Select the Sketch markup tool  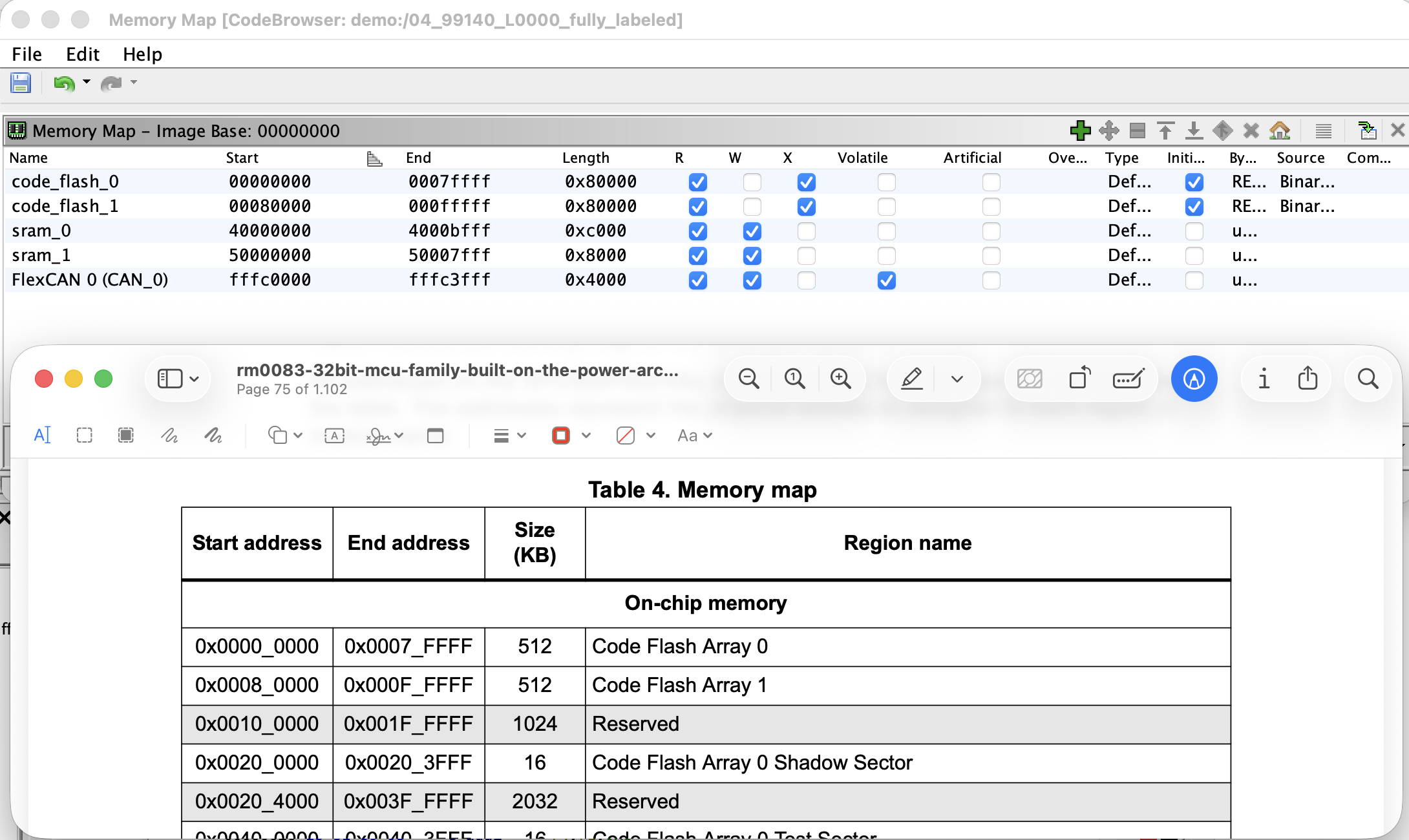[169, 436]
